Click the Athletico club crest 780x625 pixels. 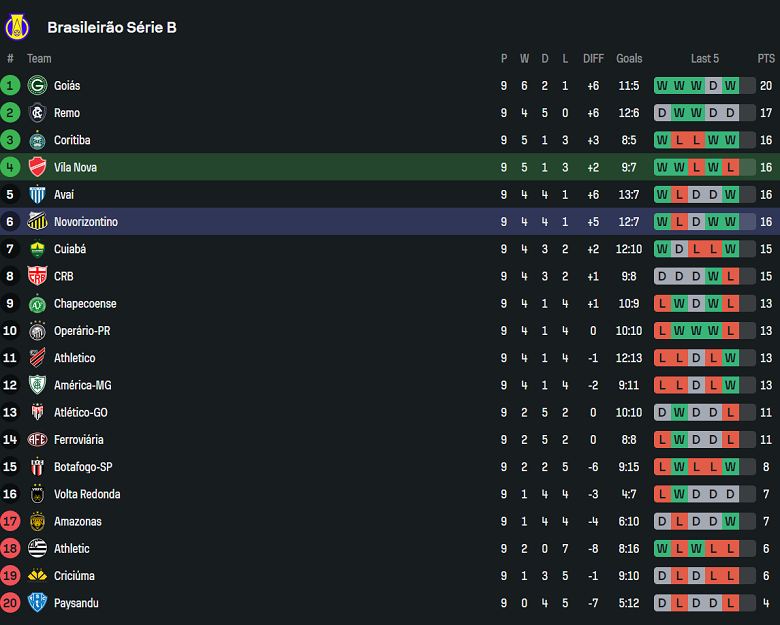point(38,358)
